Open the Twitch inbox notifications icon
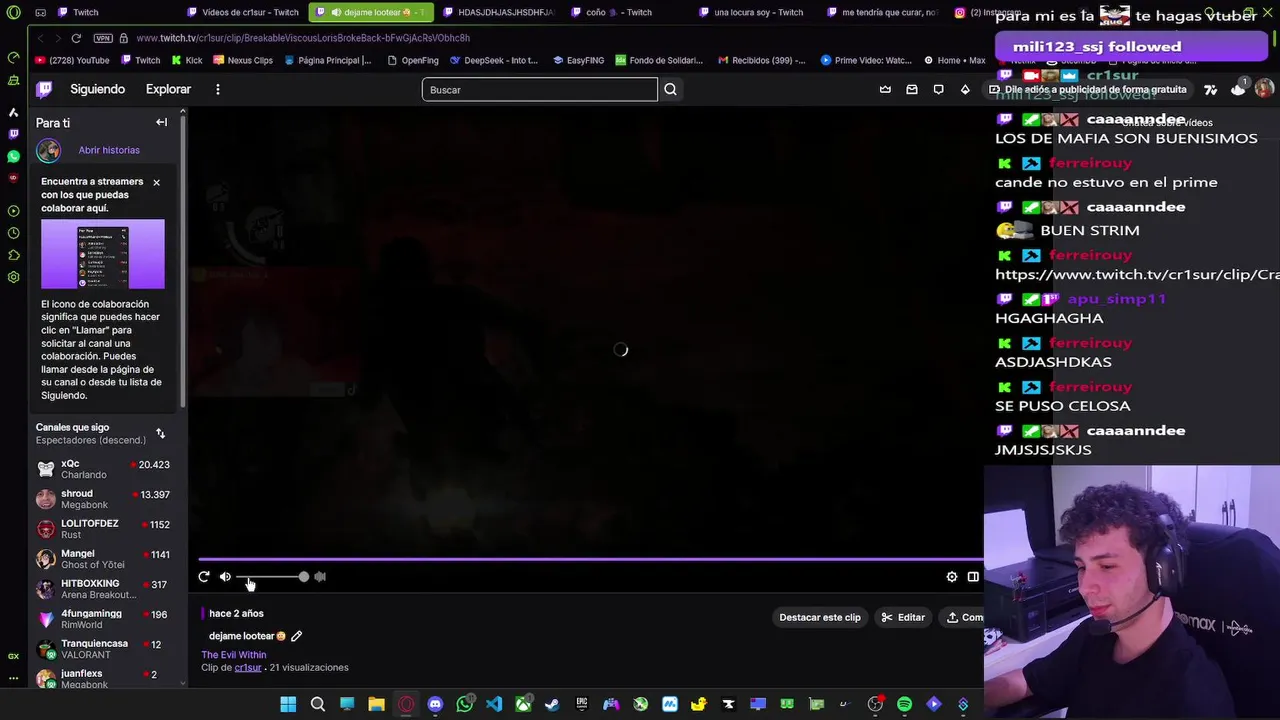1280x720 pixels. click(x=912, y=89)
